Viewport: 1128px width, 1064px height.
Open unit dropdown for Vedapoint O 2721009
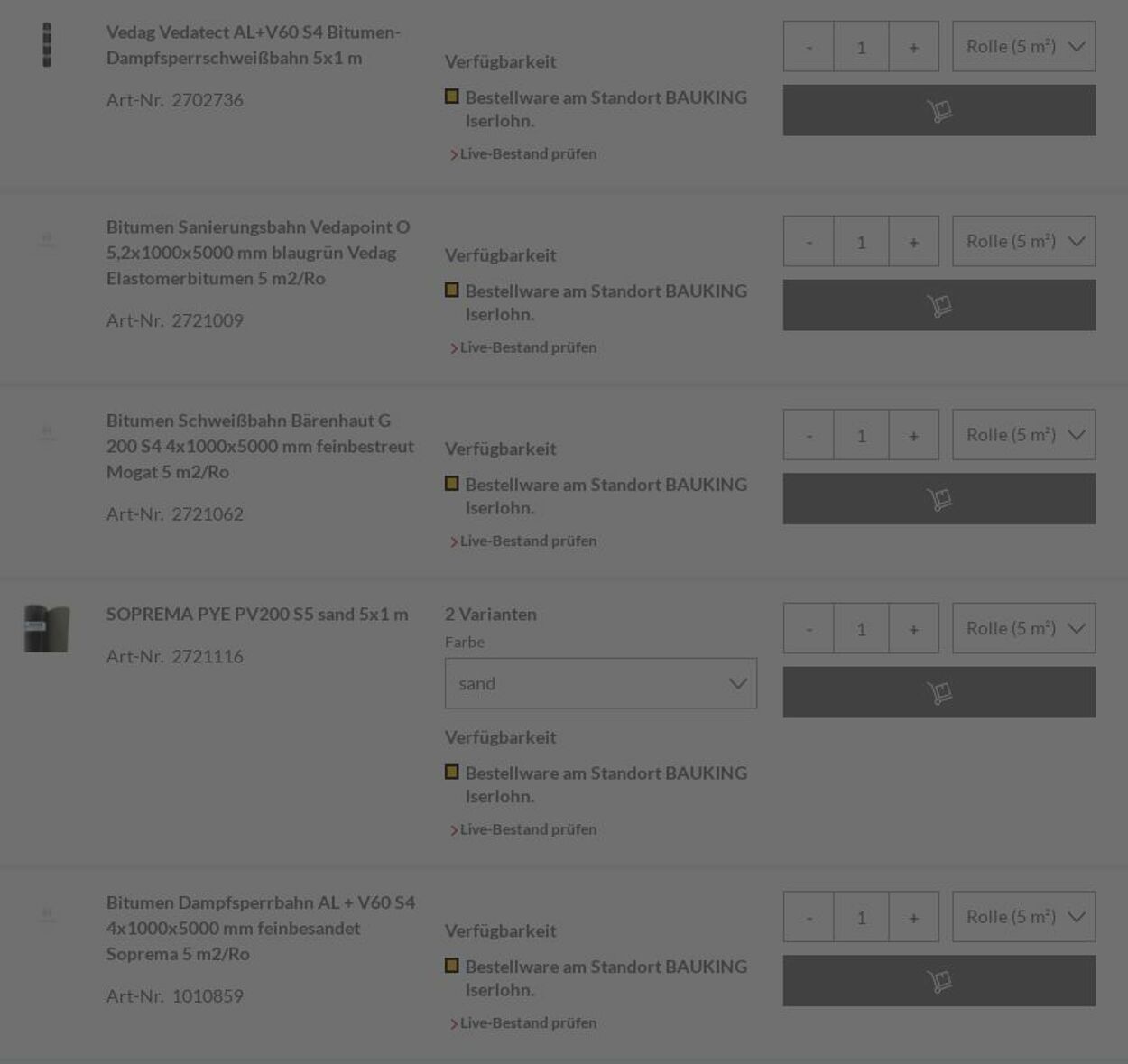click(x=1023, y=241)
